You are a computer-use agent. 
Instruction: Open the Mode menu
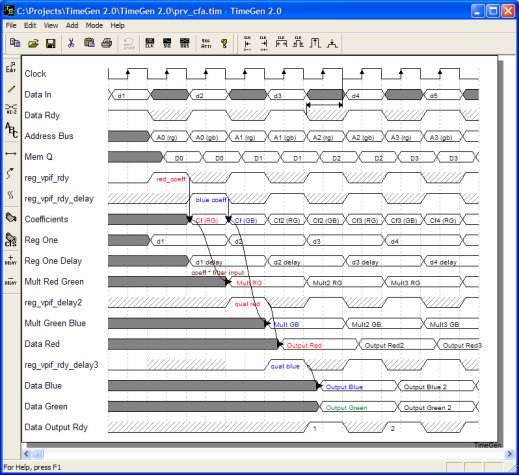click(x=94, y=25)
